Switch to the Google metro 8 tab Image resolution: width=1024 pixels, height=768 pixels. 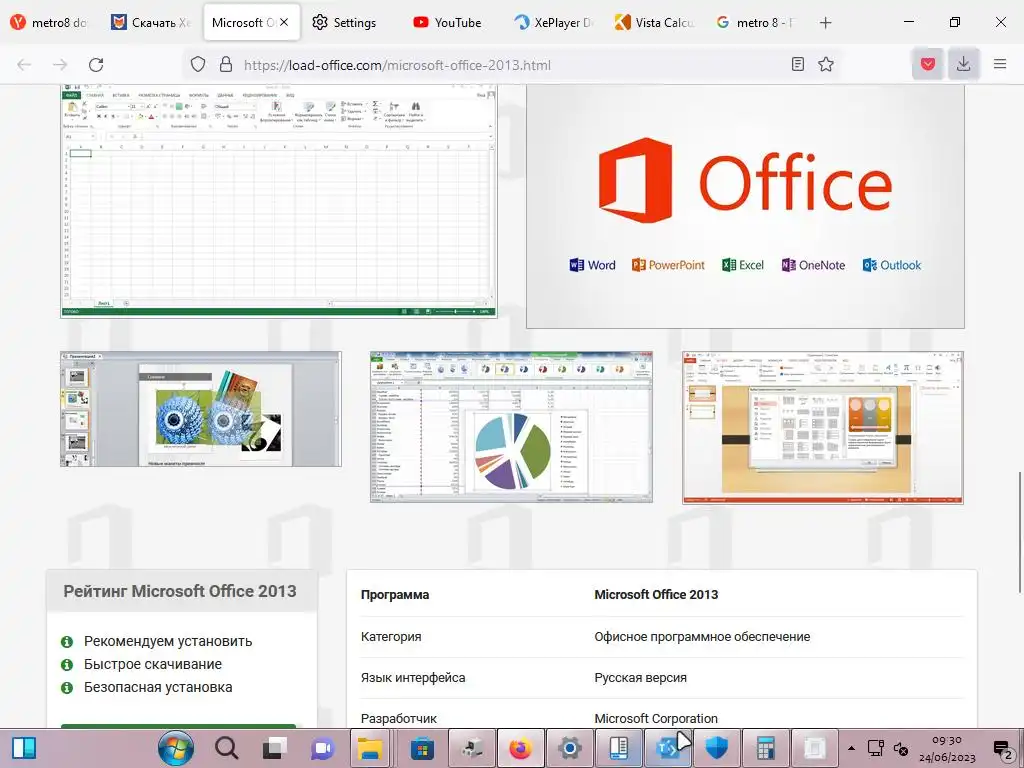[x=756, y=22]
